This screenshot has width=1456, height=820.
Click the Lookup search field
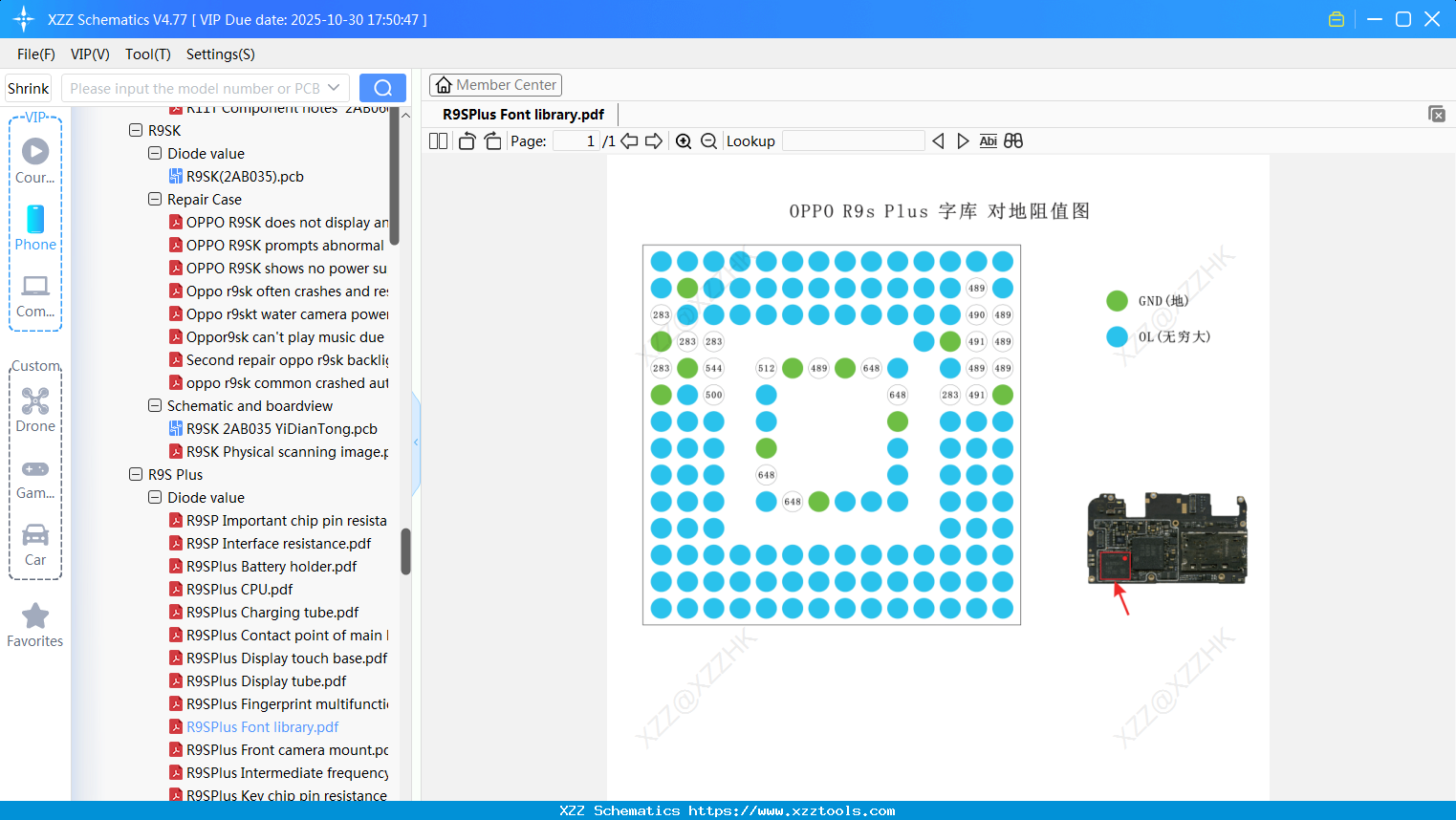point(853,141)
